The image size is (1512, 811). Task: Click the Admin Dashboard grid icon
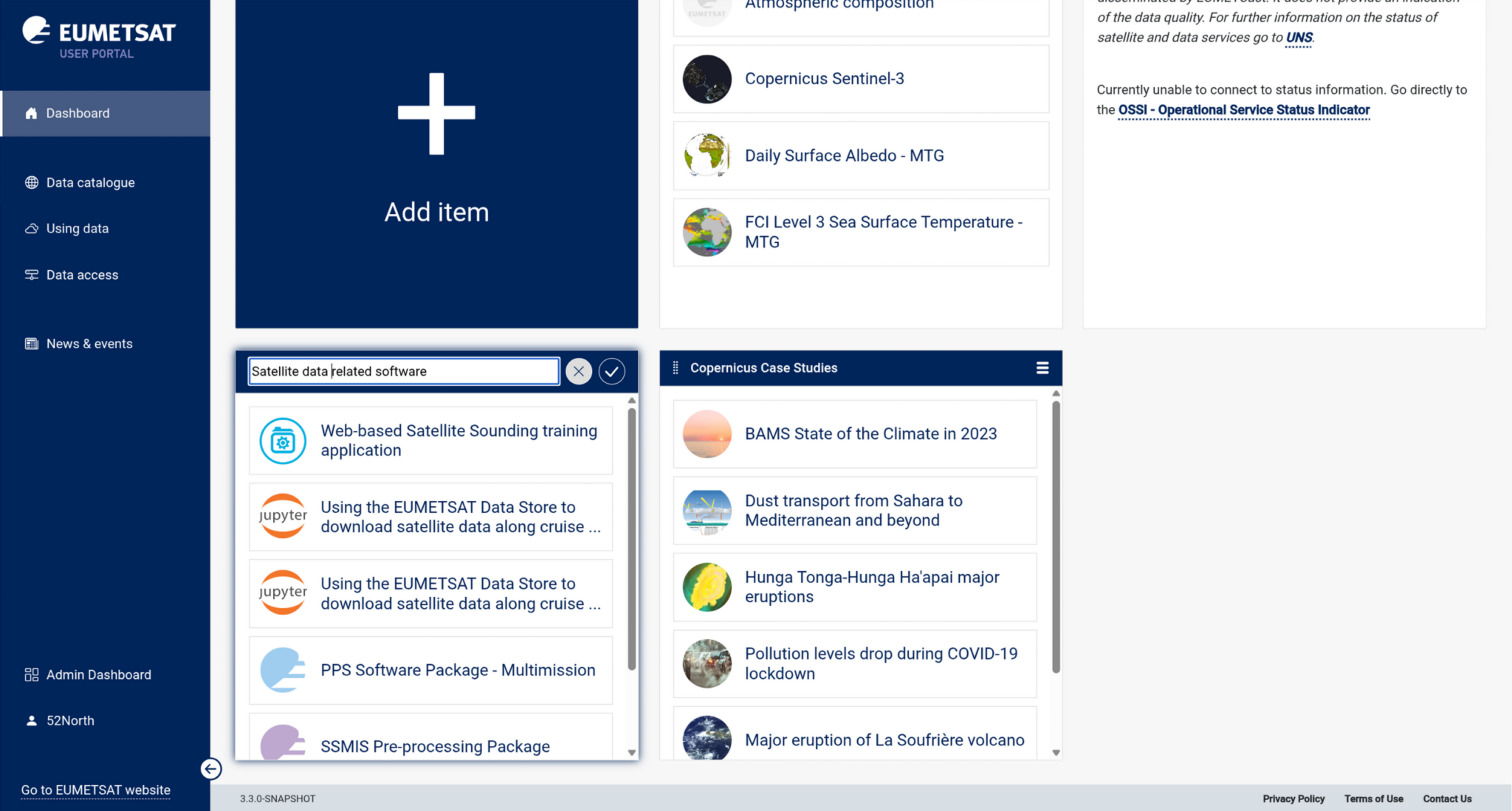32,674
